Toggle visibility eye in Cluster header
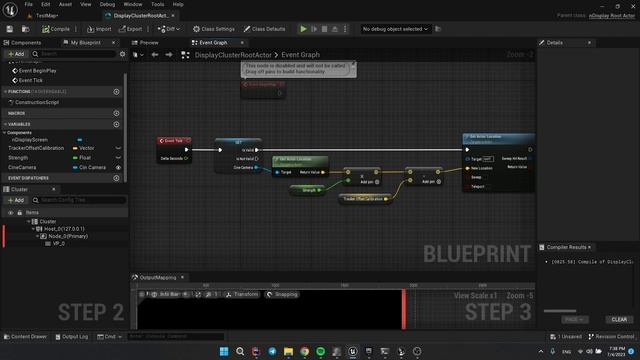The height and width of the screenshot is (360, 640). point(11,213)
